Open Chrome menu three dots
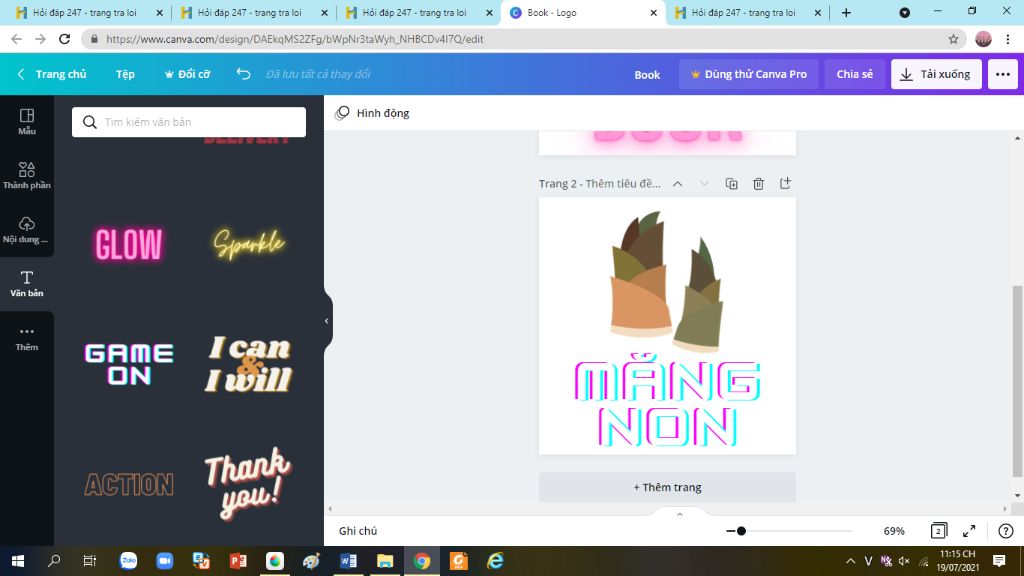 click(1008, 39)
